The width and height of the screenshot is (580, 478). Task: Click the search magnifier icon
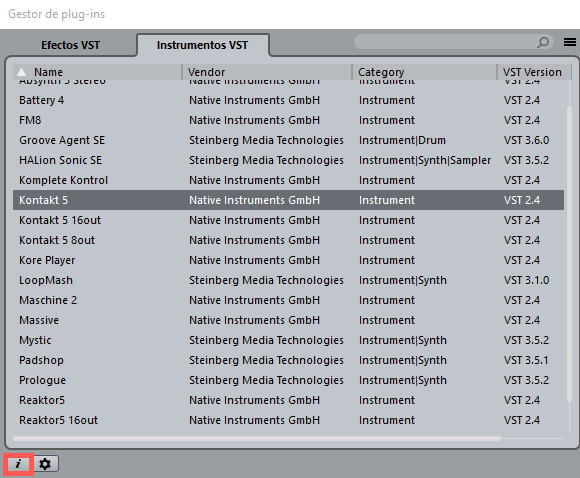tap(543, 42)
